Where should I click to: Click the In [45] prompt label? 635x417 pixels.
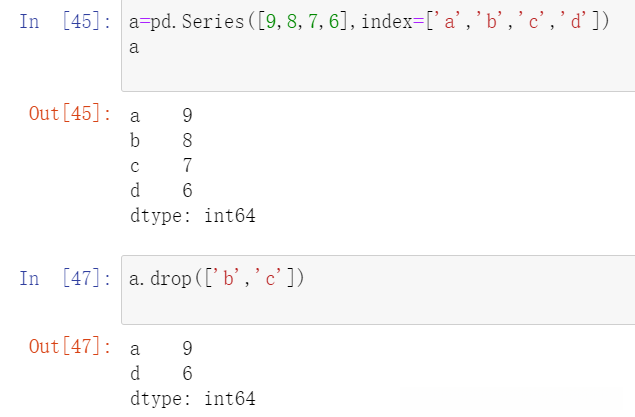(65, 23)
